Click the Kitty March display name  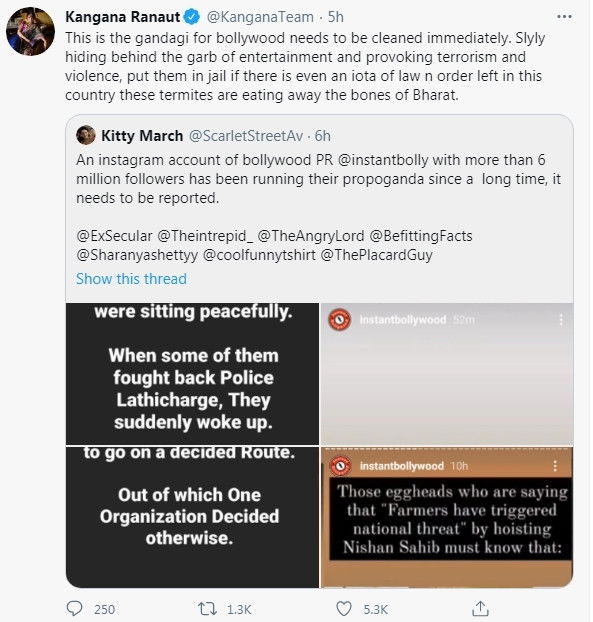coord(142,136)
